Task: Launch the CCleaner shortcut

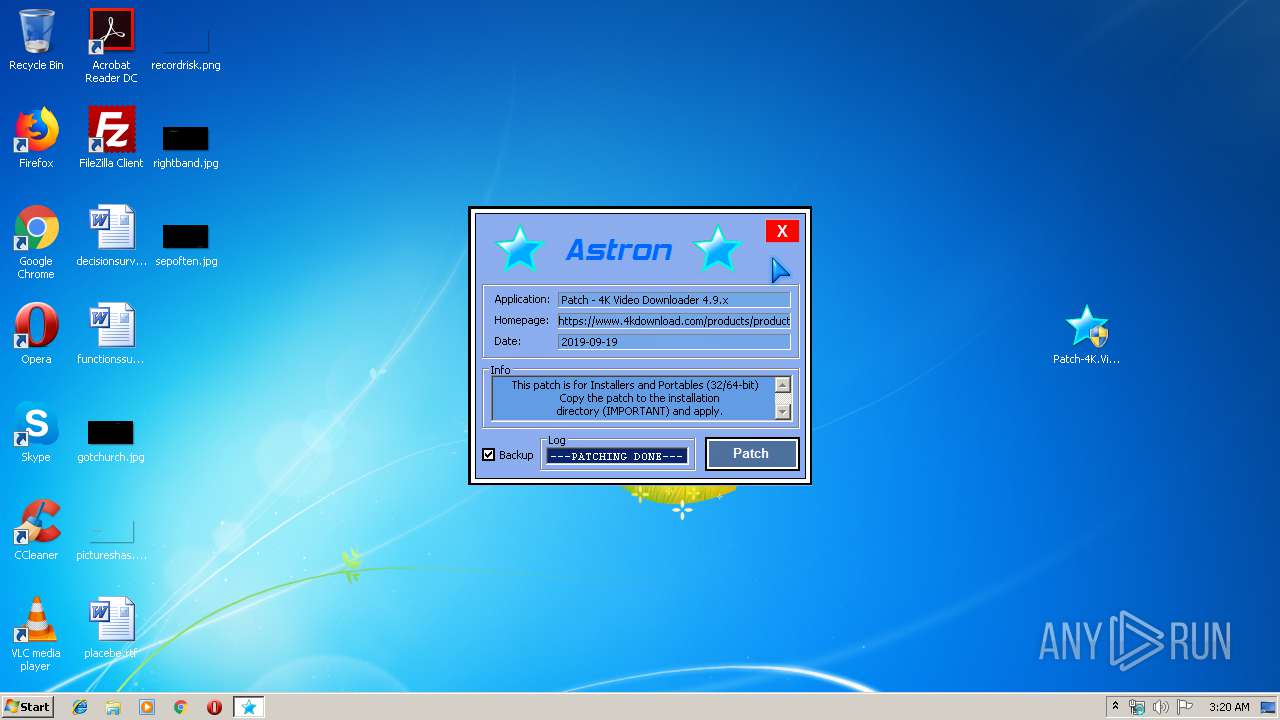Action: [x=36, y=530]
